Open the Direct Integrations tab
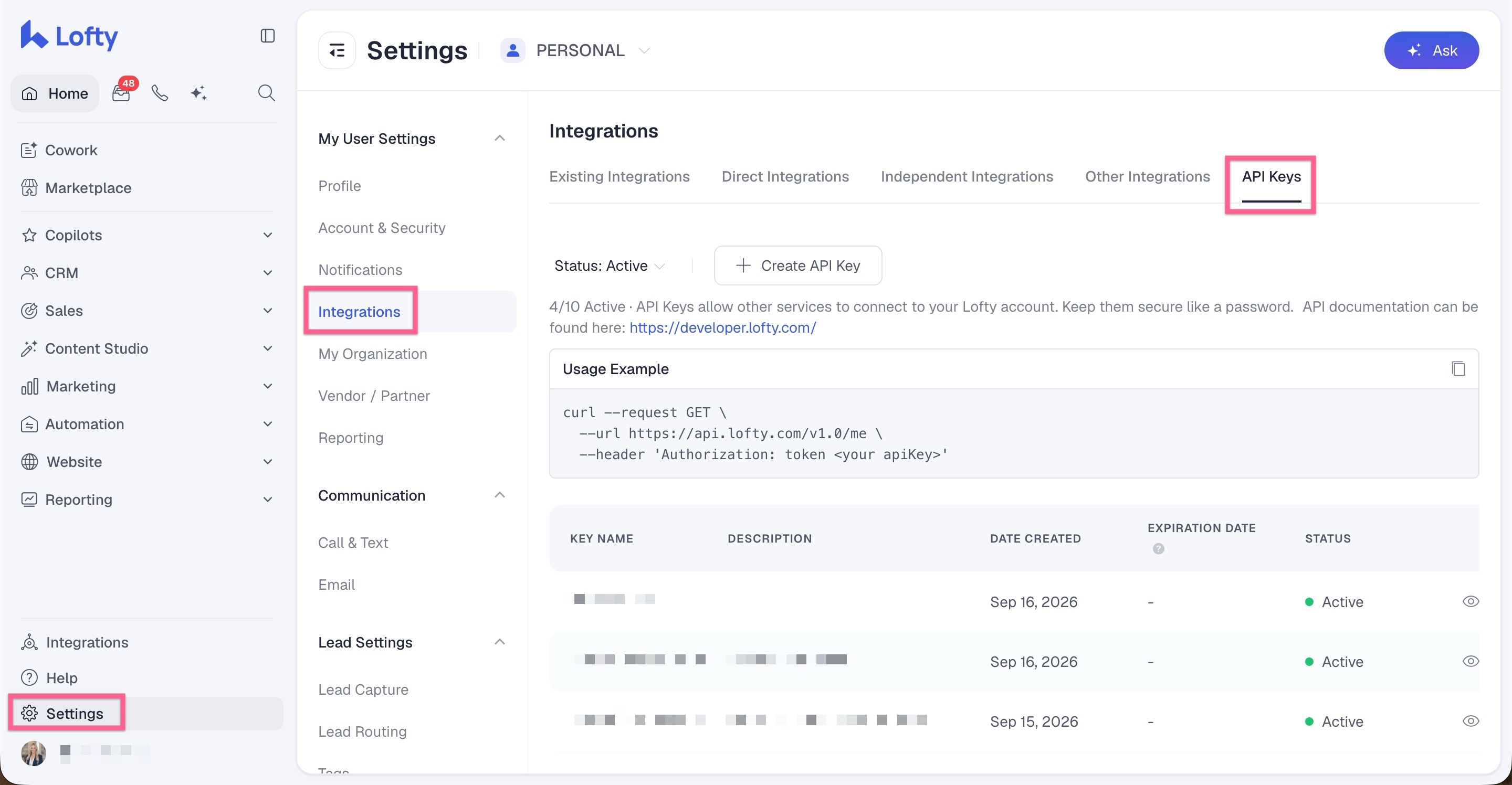 tap(785, 177)
